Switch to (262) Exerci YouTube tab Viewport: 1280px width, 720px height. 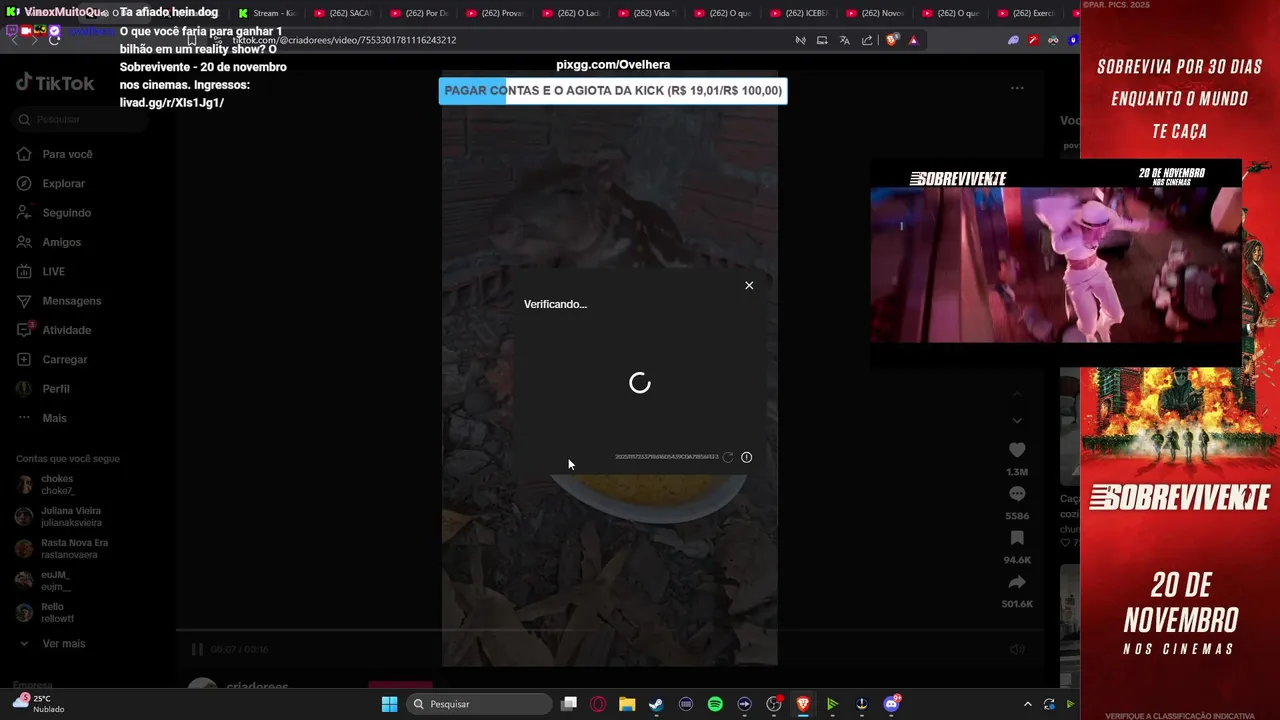pos(1027,13)
